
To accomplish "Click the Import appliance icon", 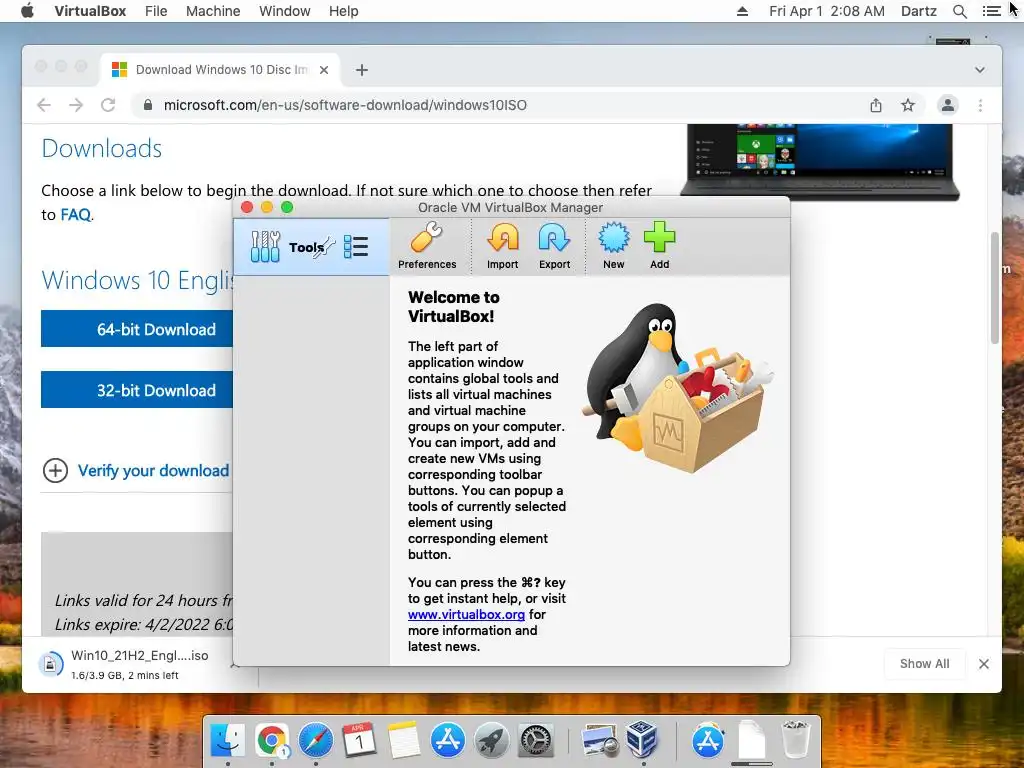I will click(502, 246).
